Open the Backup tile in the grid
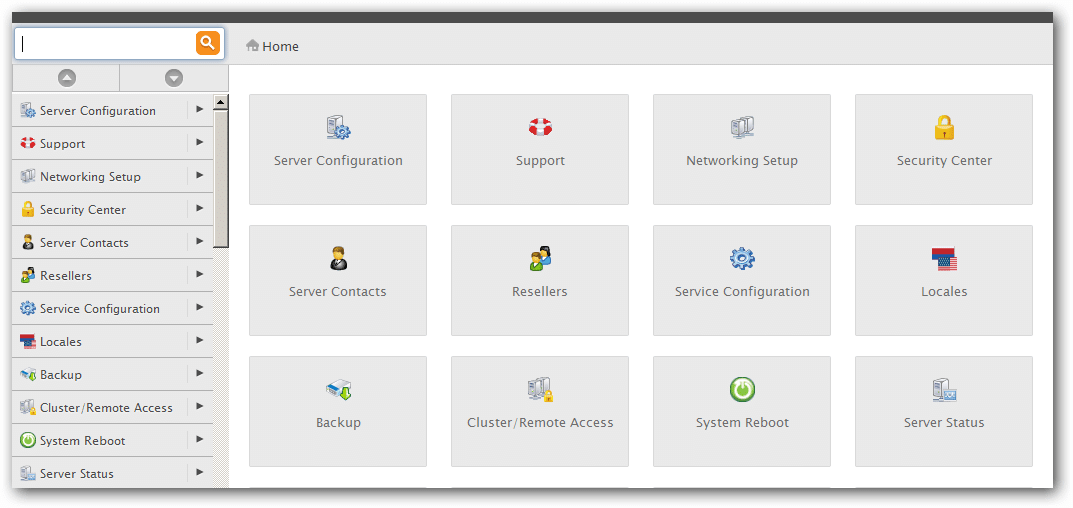The height and width of the screenshot is (508, 1073). pos(338,411)
